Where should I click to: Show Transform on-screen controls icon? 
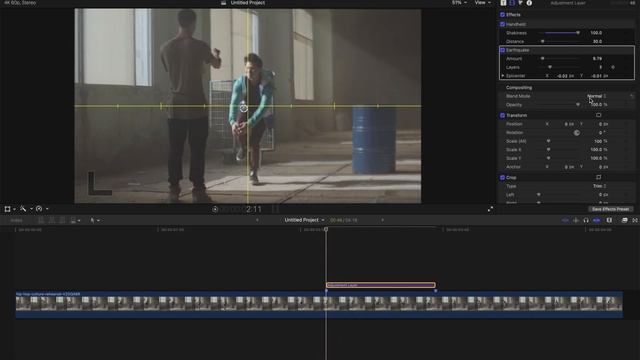598,116
